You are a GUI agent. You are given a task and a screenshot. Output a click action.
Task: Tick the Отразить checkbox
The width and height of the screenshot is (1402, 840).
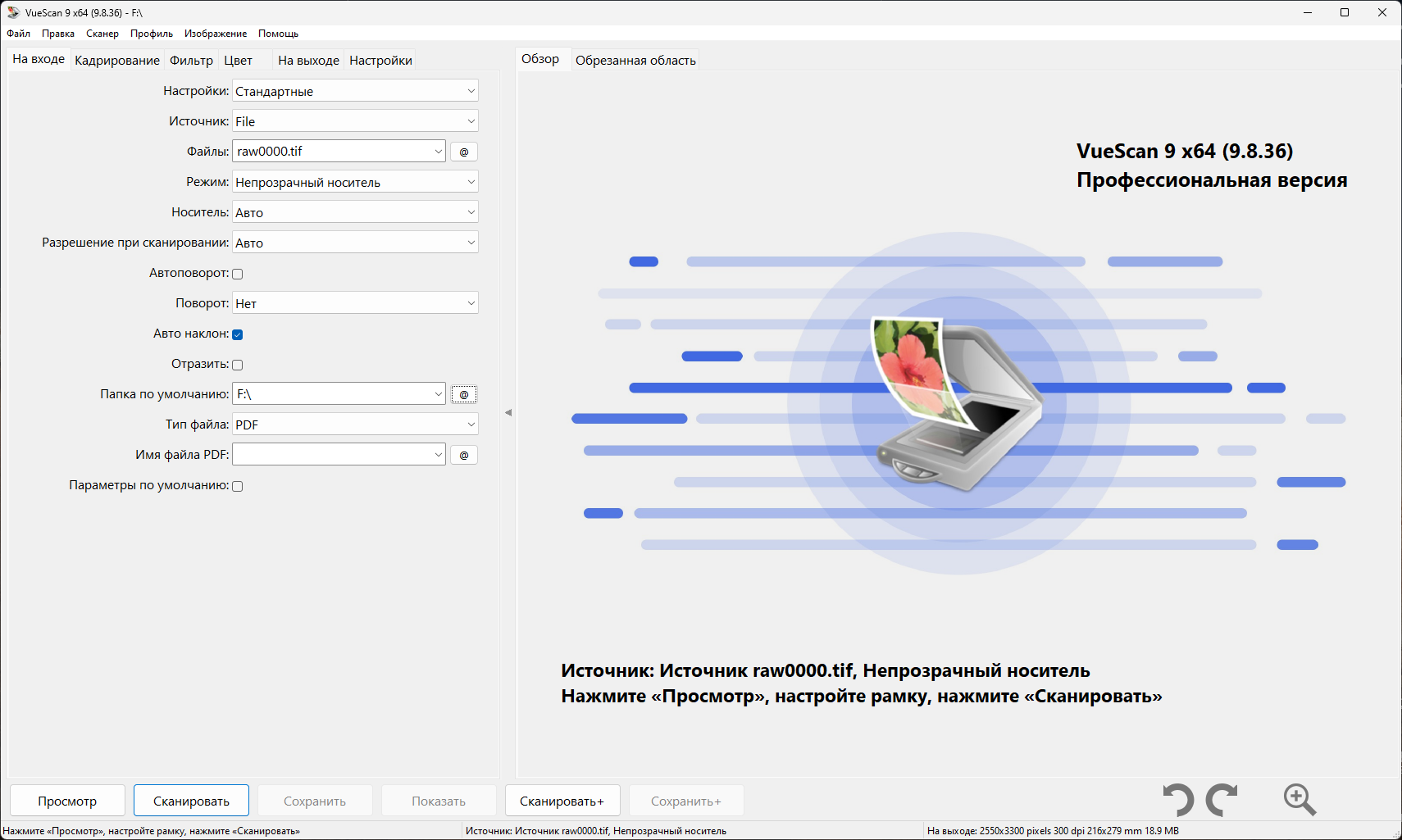pos(238,365)
